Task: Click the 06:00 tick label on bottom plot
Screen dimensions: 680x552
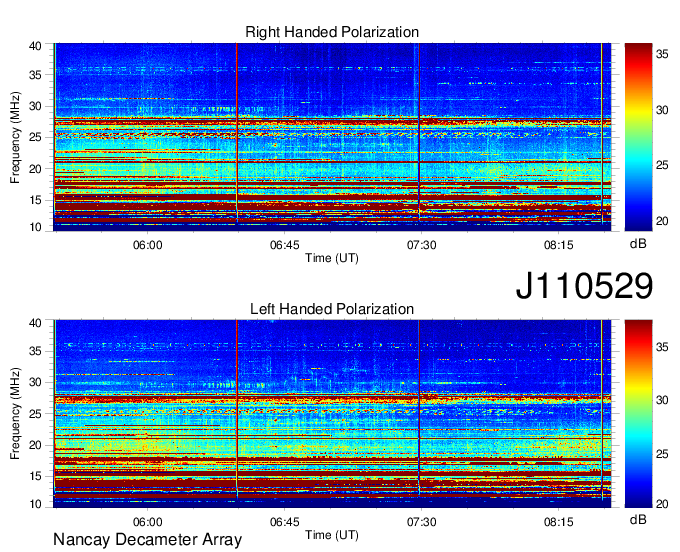Action: pyautogui.click(x=147, y=522)
